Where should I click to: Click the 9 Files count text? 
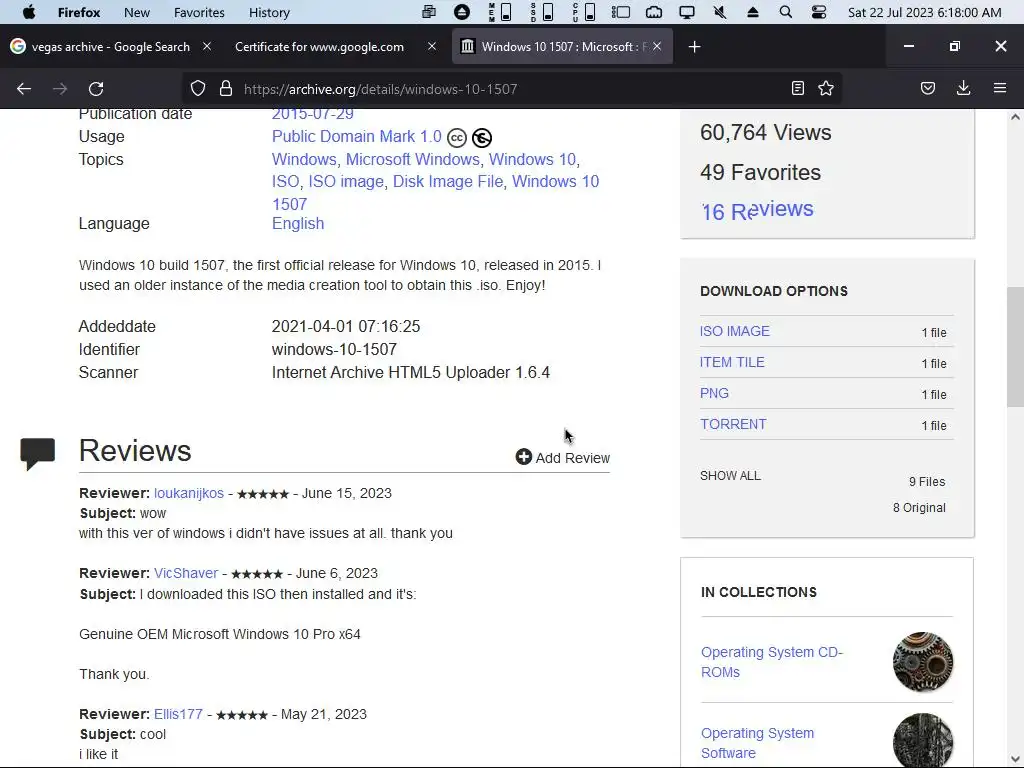927,481
